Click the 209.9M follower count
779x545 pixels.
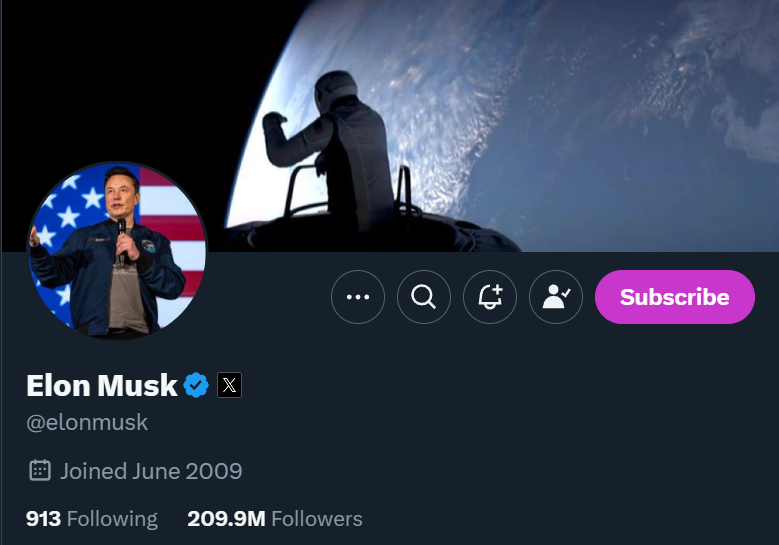226,519
